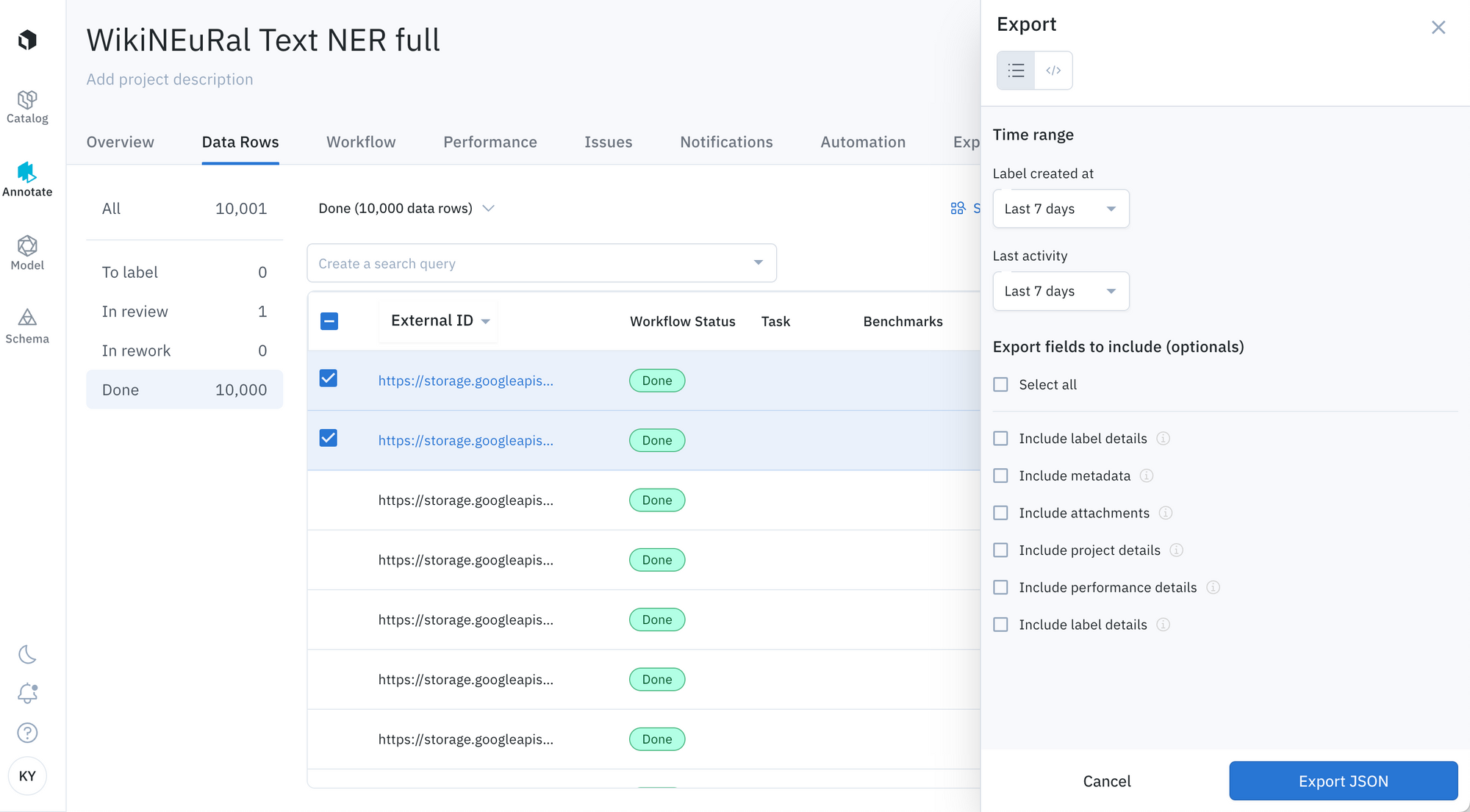This screenshot has height=812, width=1470.
Task: Click info icon beside Include metadata
Action: coord(1146,475)
